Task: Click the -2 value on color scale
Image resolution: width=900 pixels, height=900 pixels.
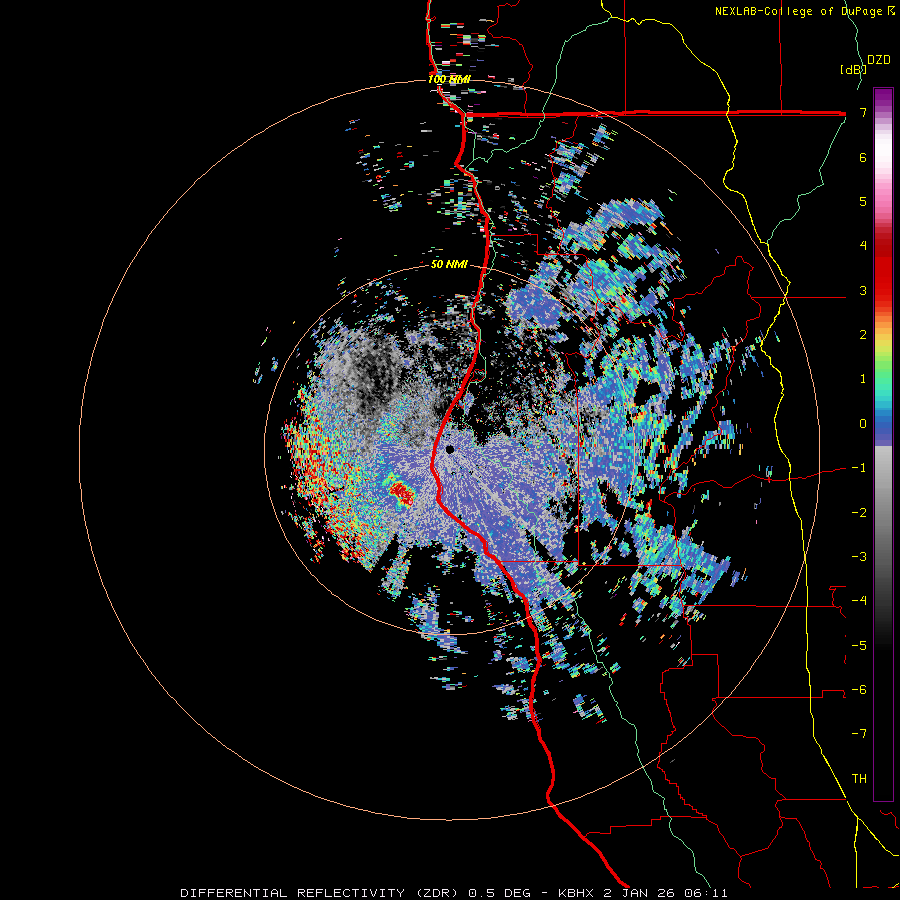Action: click(859, 512)
